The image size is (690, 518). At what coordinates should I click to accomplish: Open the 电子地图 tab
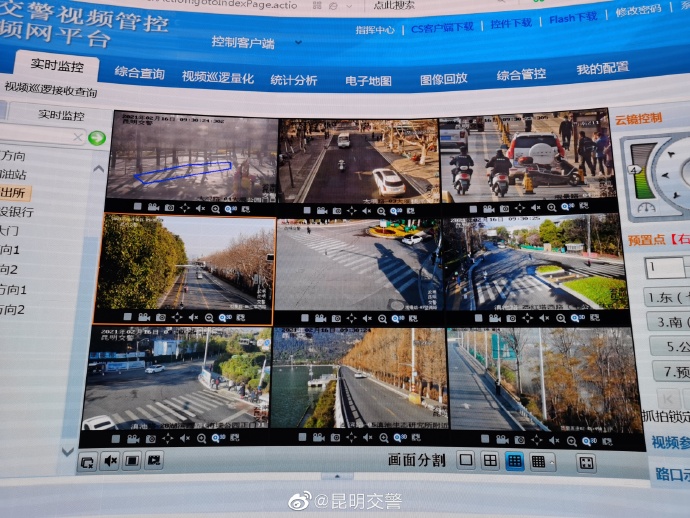pos(368,79)
